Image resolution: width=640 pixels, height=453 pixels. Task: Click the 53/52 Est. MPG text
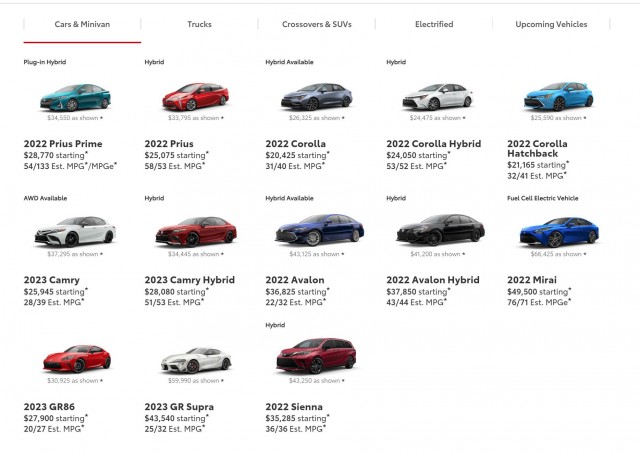coord(416,166)
